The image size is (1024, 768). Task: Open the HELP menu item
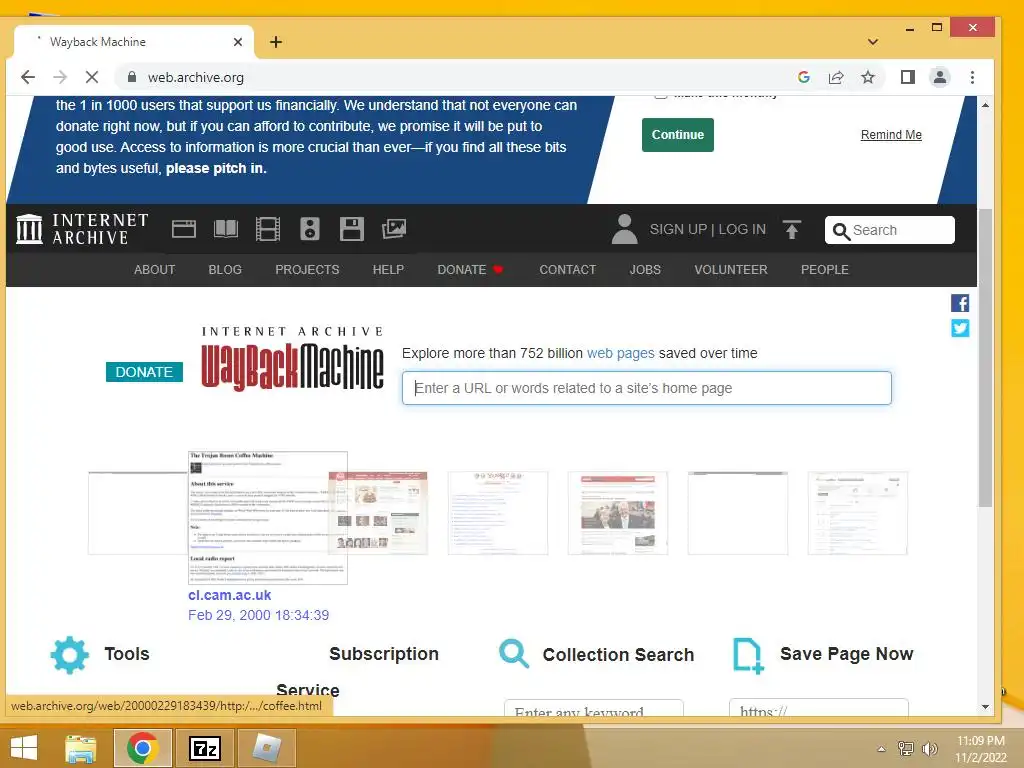tap(388, 270)
